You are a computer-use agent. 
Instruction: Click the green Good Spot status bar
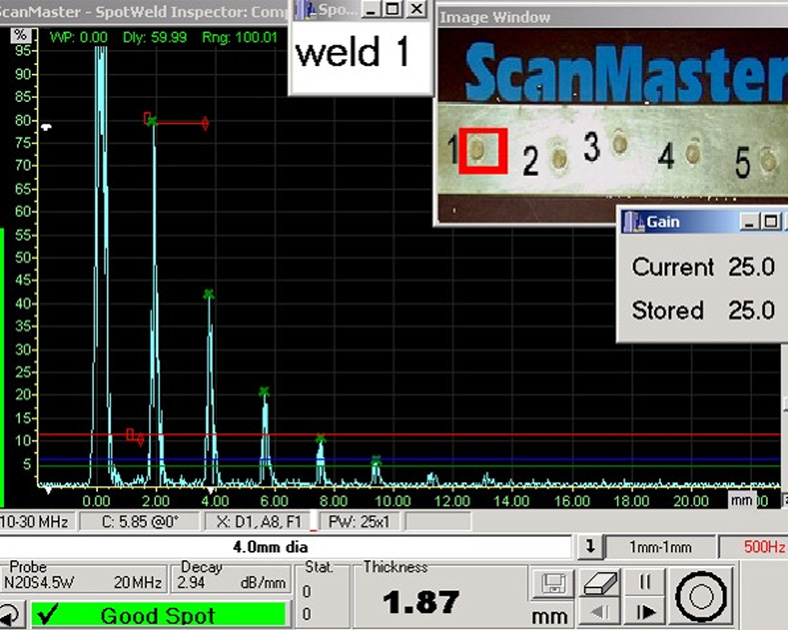click(159, 615)
